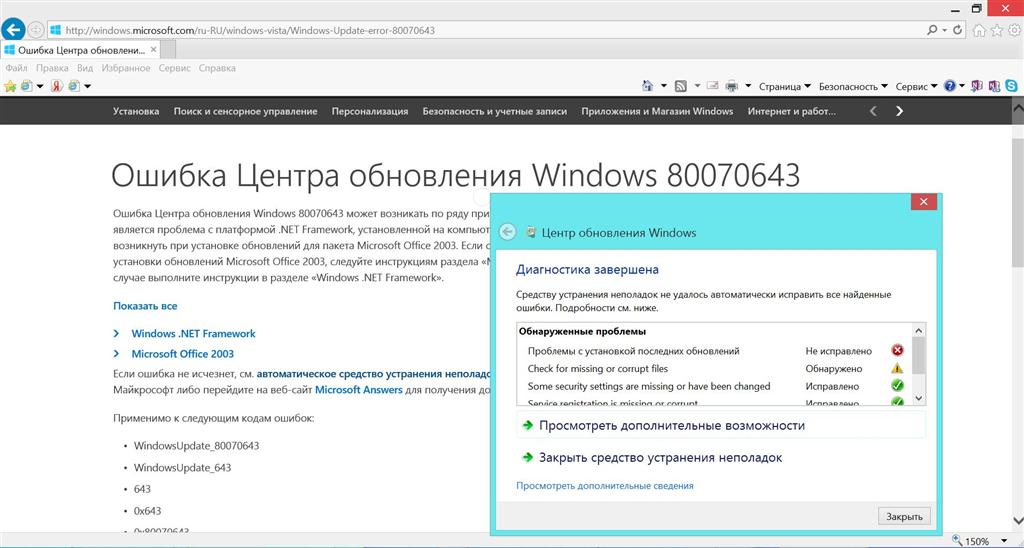Screen dimensions: 1024x548
Task: Click the browser Forward arrow button
Action: click(x=36, y=30)
